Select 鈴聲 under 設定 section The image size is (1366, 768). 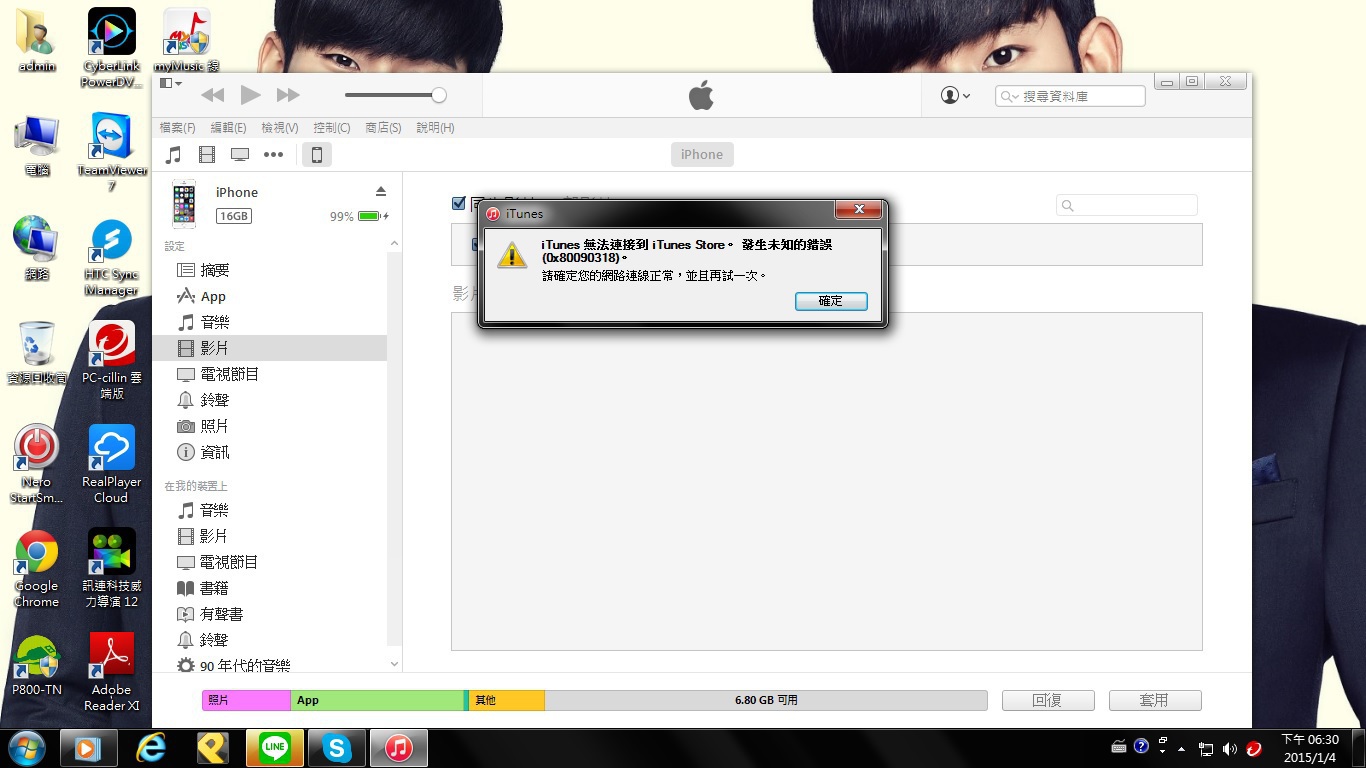coord(269,400)
